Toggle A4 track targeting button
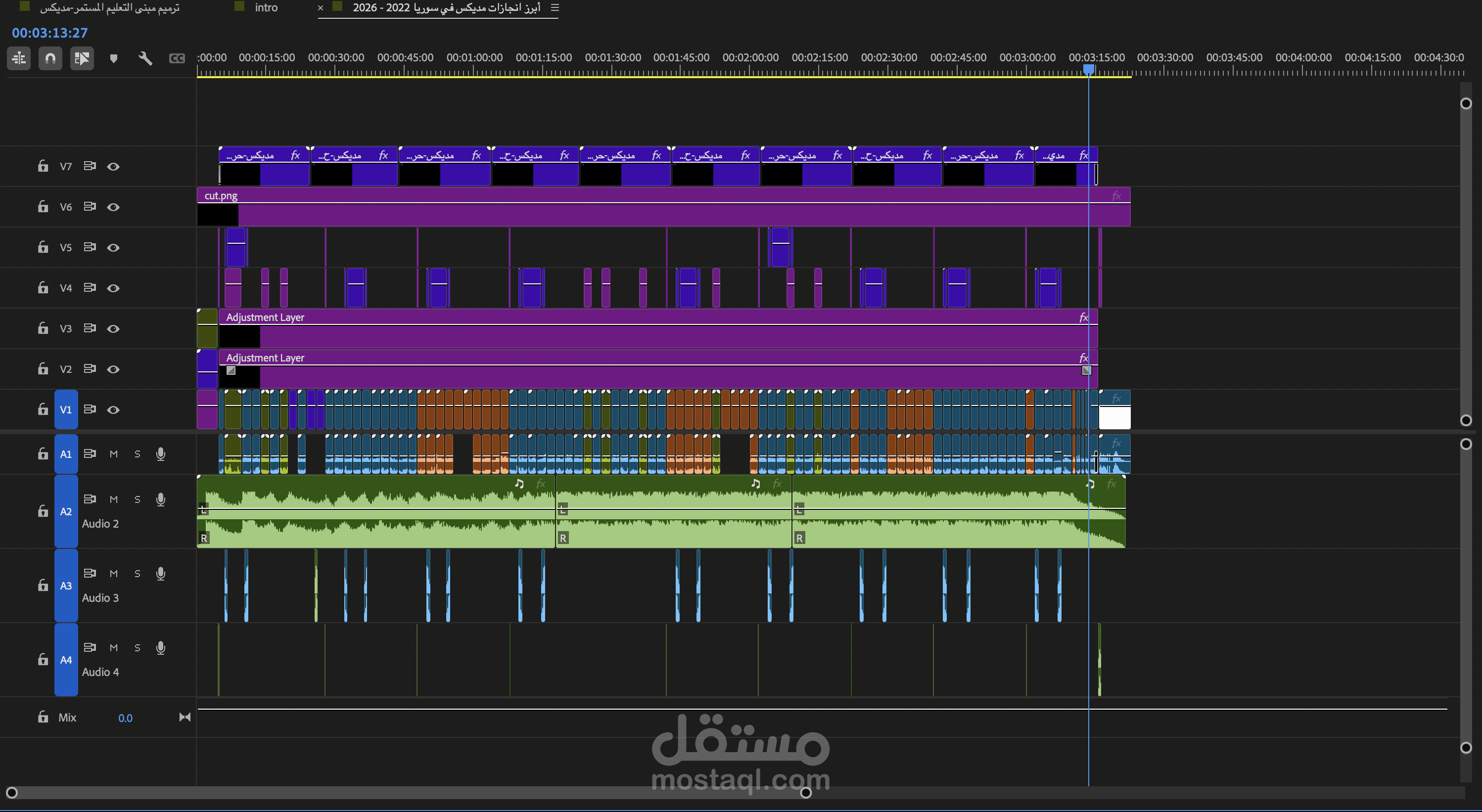The width and height of the screenshot is (1482, 812). [66, 660]
